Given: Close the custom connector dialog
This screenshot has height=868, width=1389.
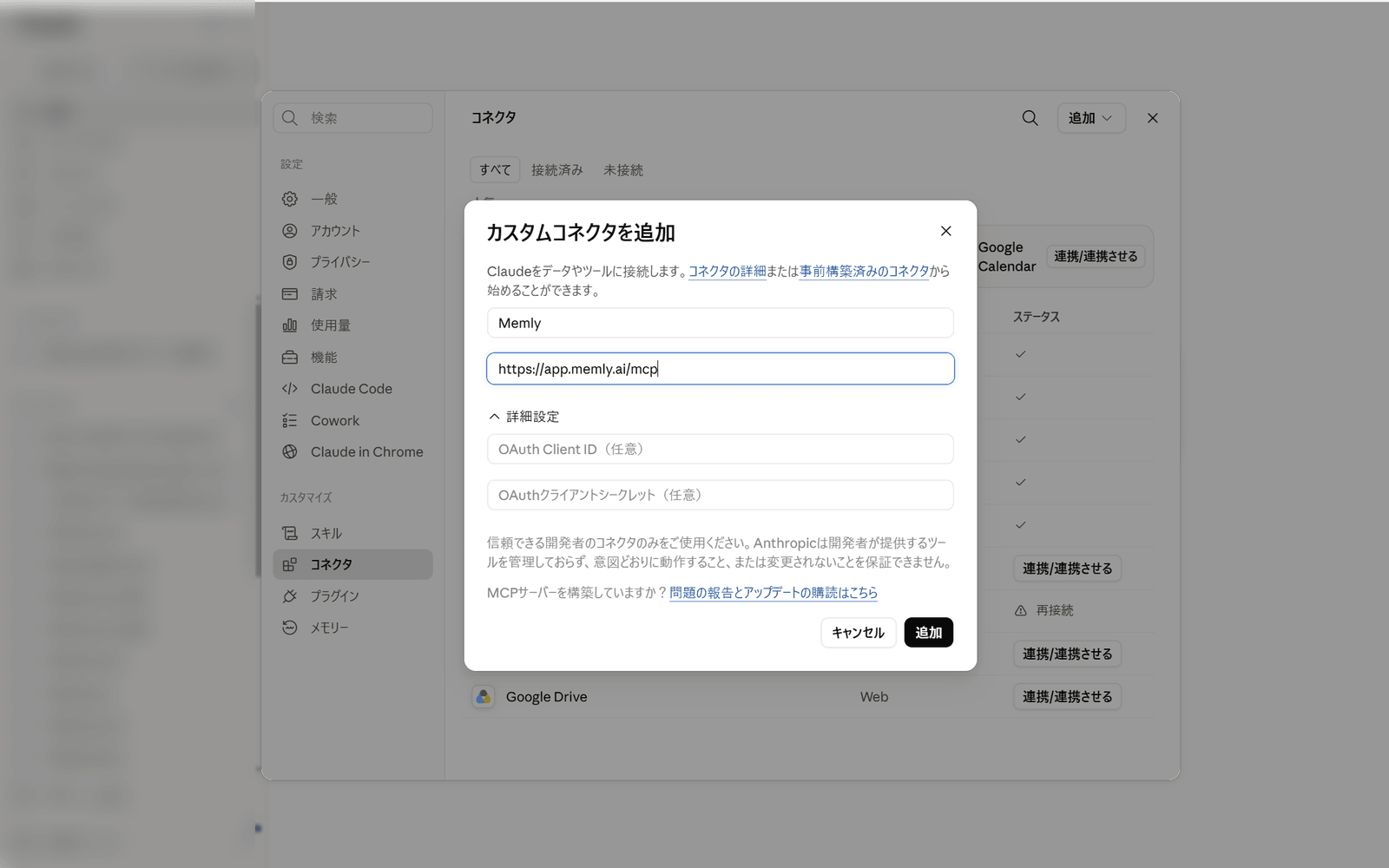Looking at the screenshot, I should (946, 231).
